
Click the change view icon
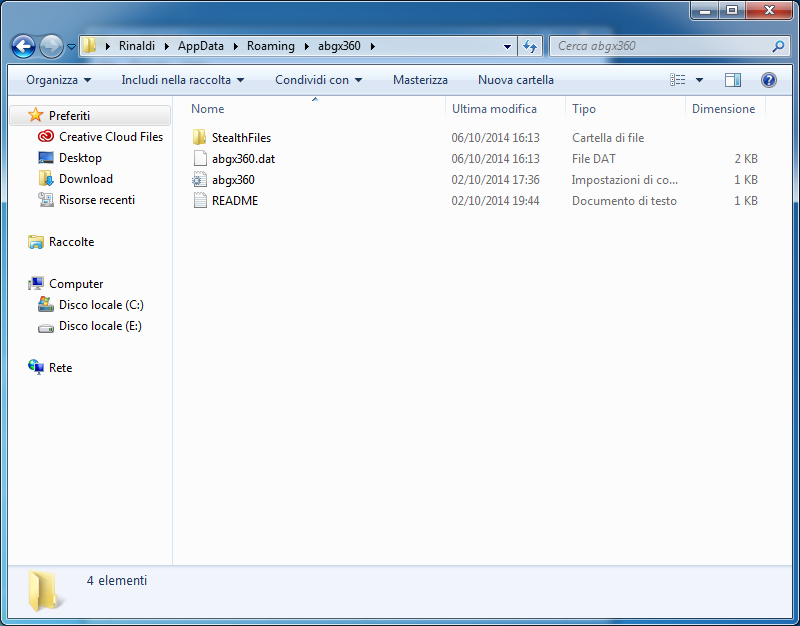[x=678, y=80]
